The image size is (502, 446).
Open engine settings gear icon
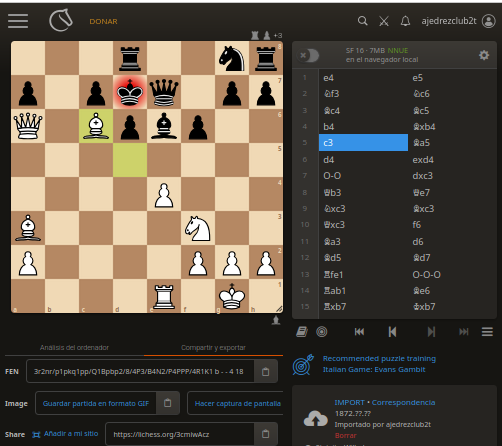(x=484, y=55)
